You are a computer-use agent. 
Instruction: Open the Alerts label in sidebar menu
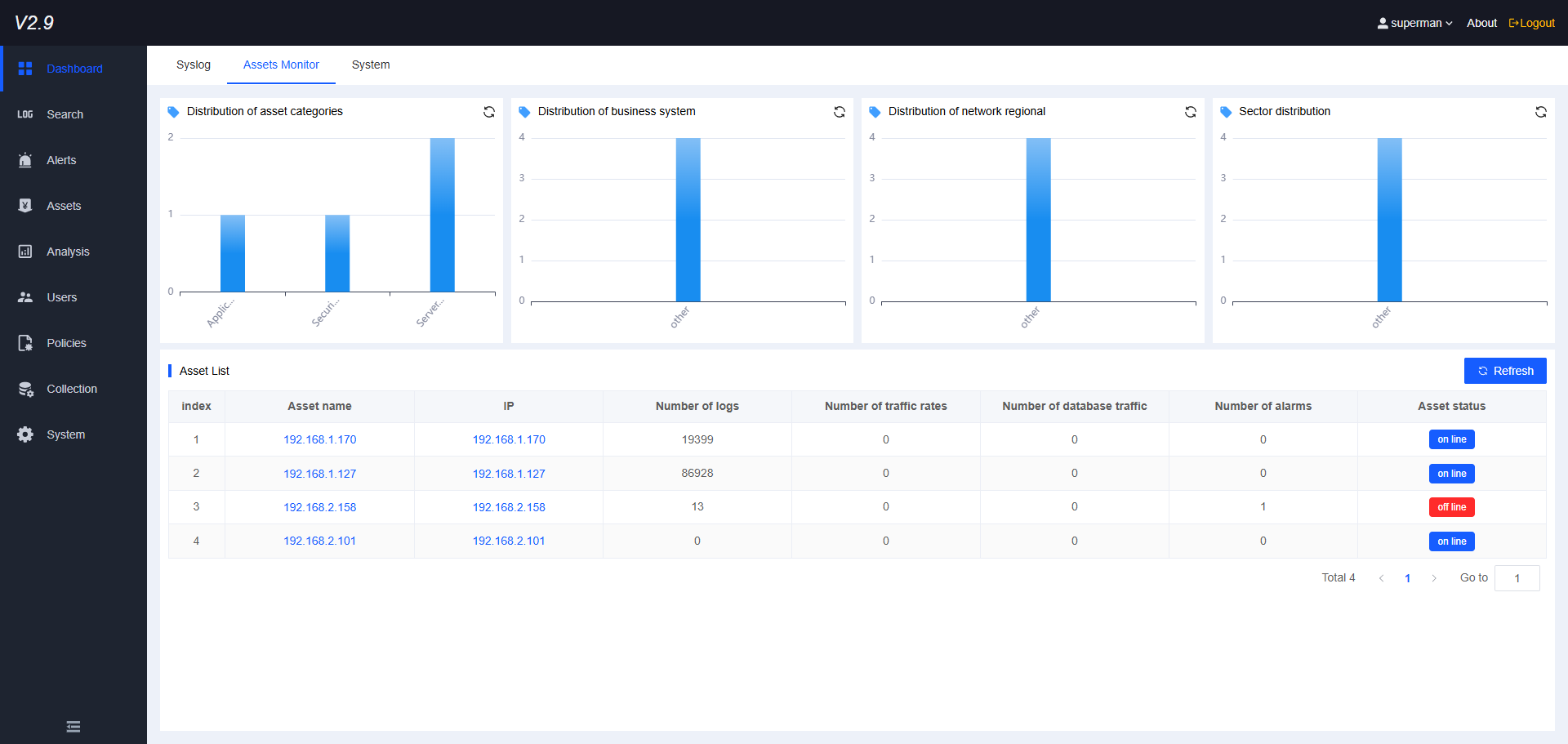point(61,160)
